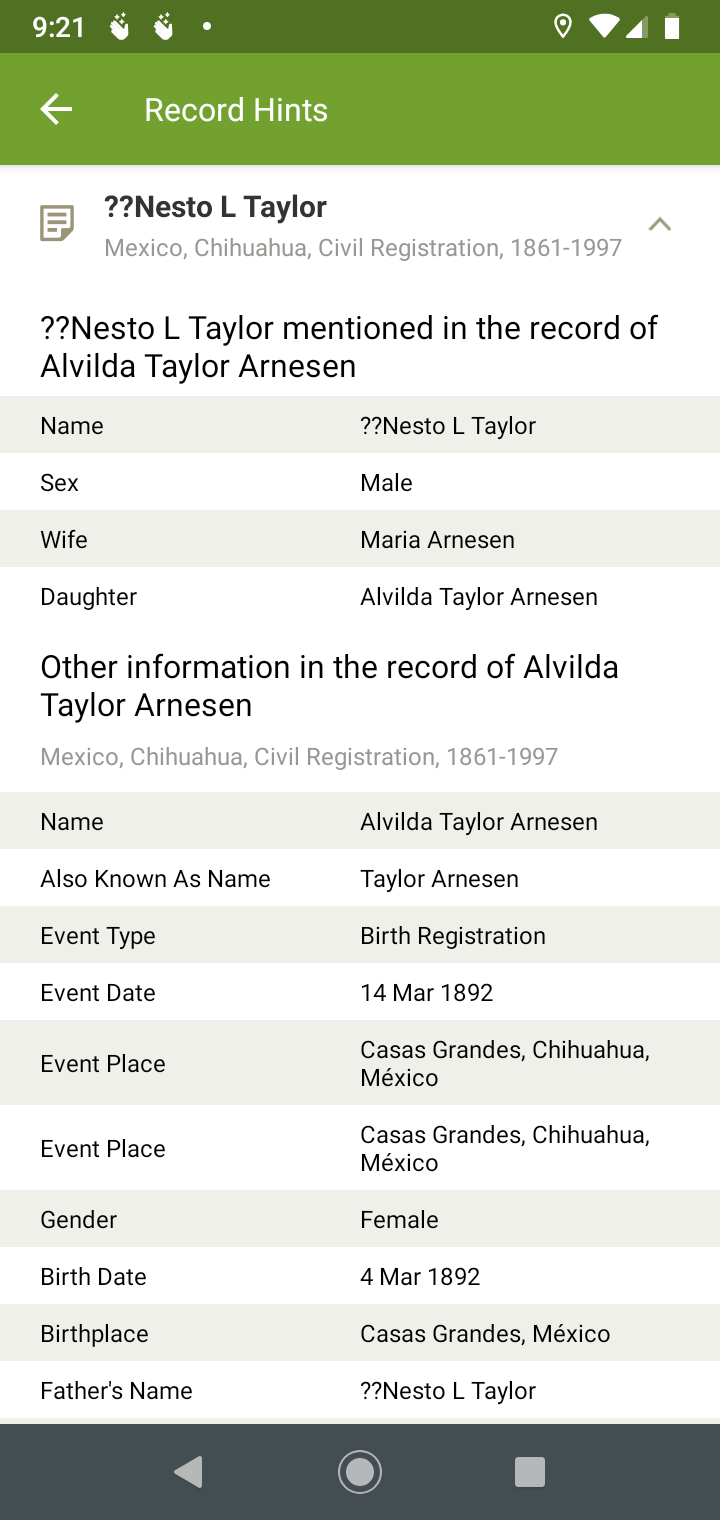720x1520 pixels.
Task: Select the Daughter row Alvilda Taylor Arnesen
Action: point(360,597)
